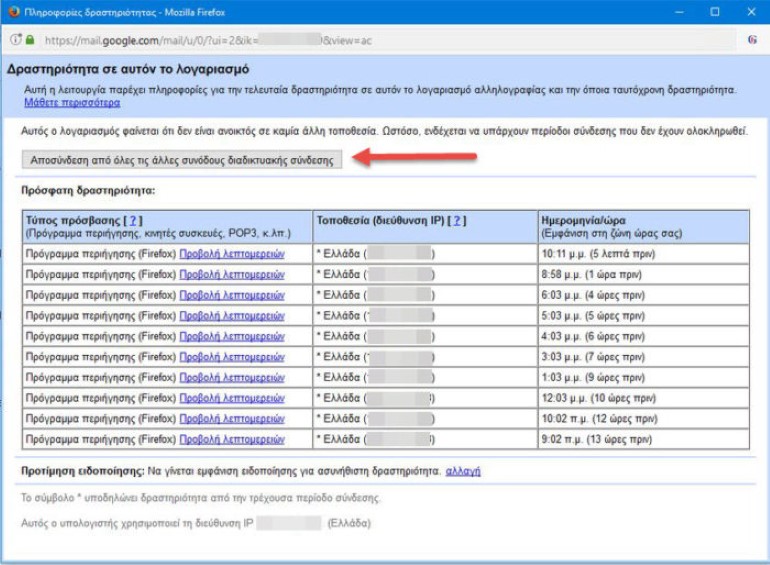The height and width of the screenshot is (565, 770).
Task: View details for the 10:11 μ.μ. session
Action: [x=232, y=253]
